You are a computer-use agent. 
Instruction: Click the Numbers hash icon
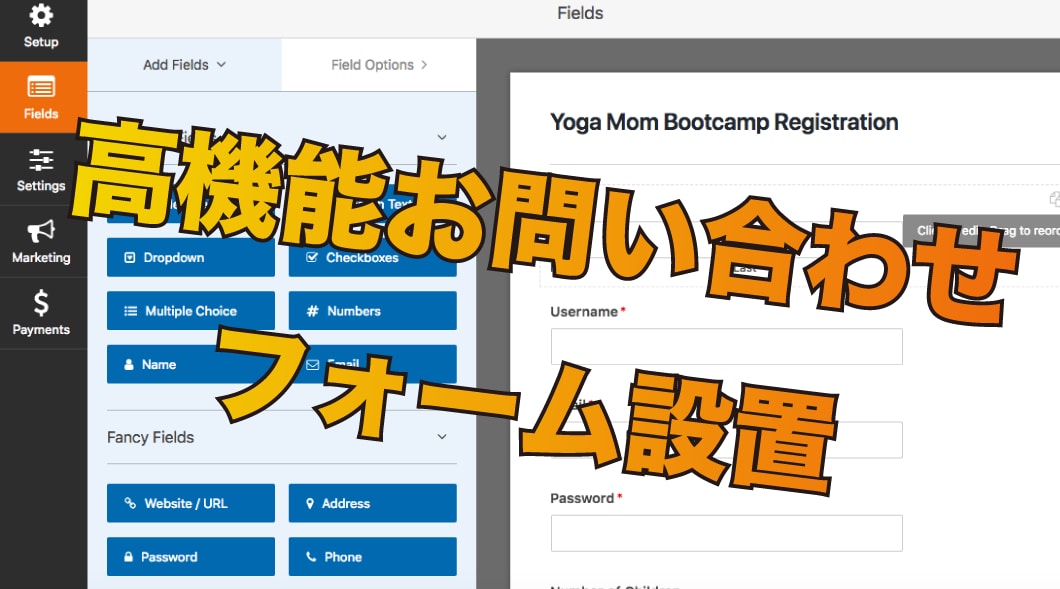(x=312, y=311)
